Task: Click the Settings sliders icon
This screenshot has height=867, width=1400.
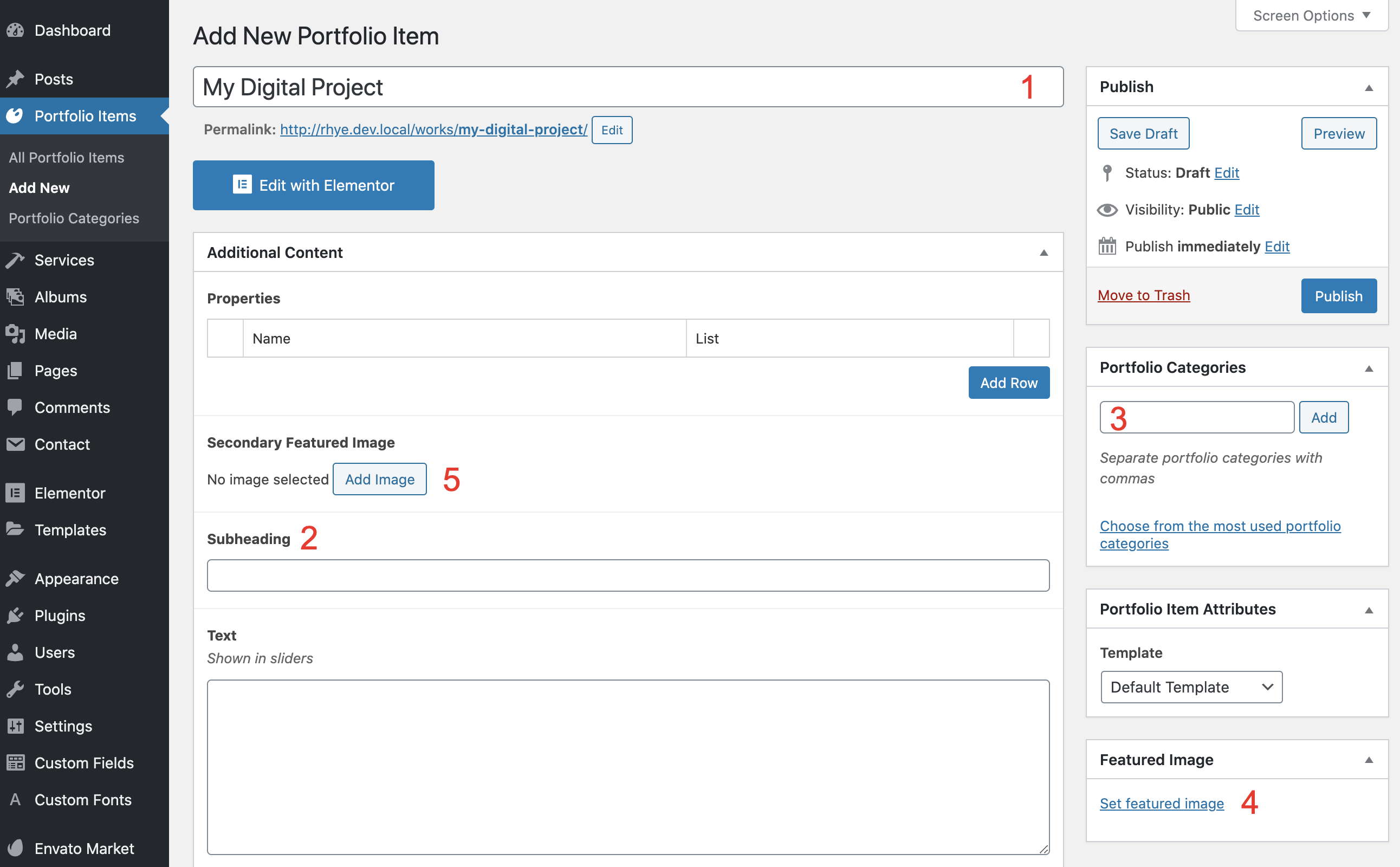Action: click(x=16, y=726)
